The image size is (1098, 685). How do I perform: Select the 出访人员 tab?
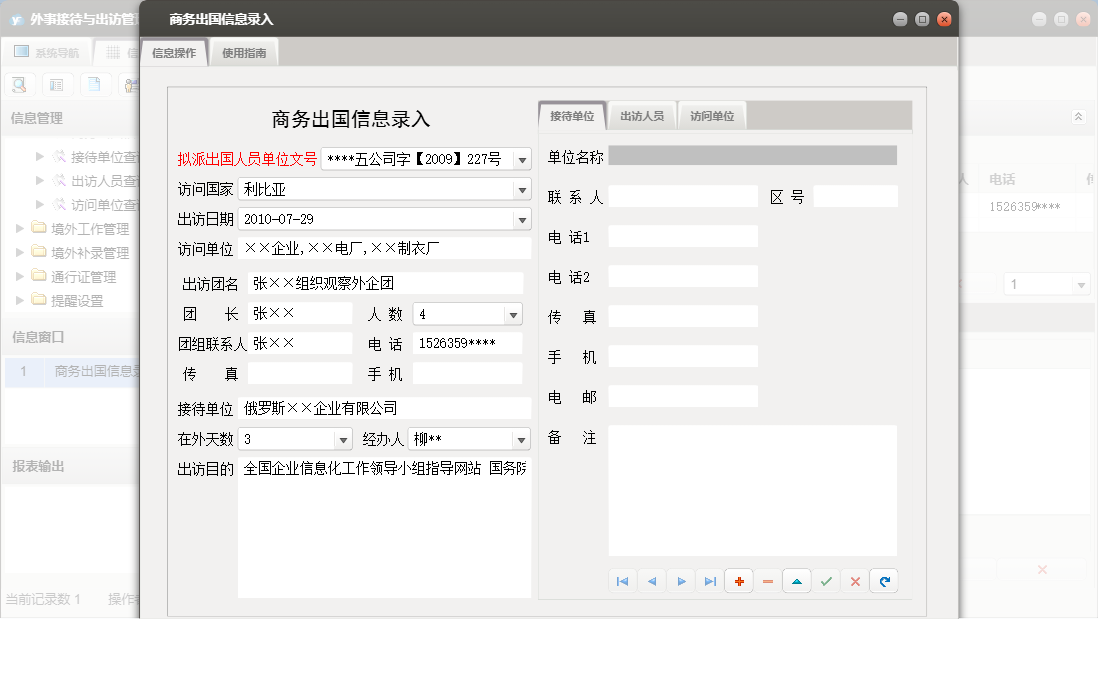(642, 116)
